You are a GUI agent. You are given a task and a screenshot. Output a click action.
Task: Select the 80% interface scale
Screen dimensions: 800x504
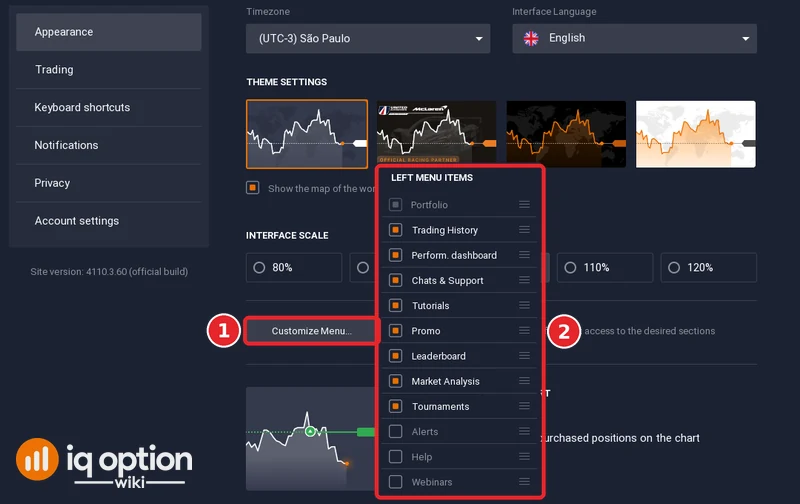click(x=294, y=267)
